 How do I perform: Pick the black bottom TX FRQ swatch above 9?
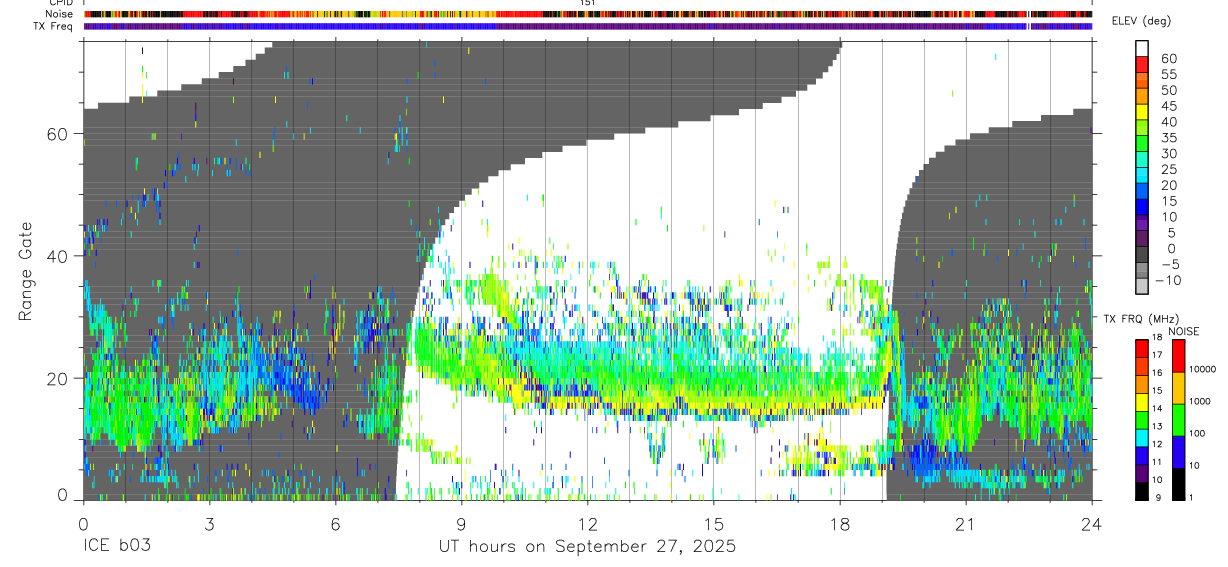pos(1142,491)
